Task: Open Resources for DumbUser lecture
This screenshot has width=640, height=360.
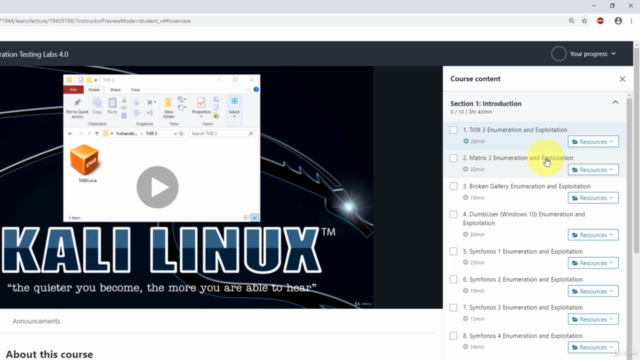Action: 593,235
